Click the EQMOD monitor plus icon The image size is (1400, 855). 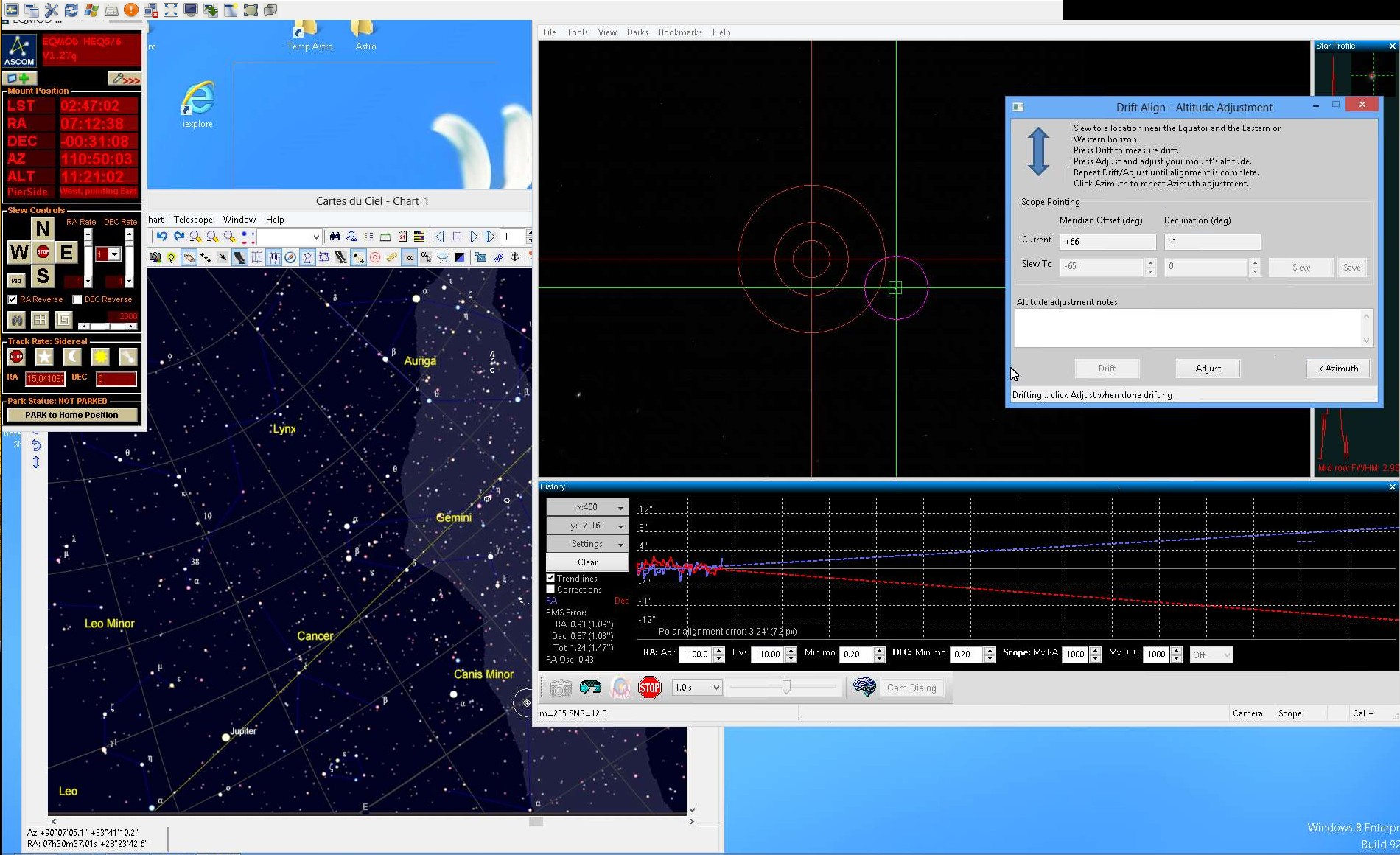coord(20,78)
